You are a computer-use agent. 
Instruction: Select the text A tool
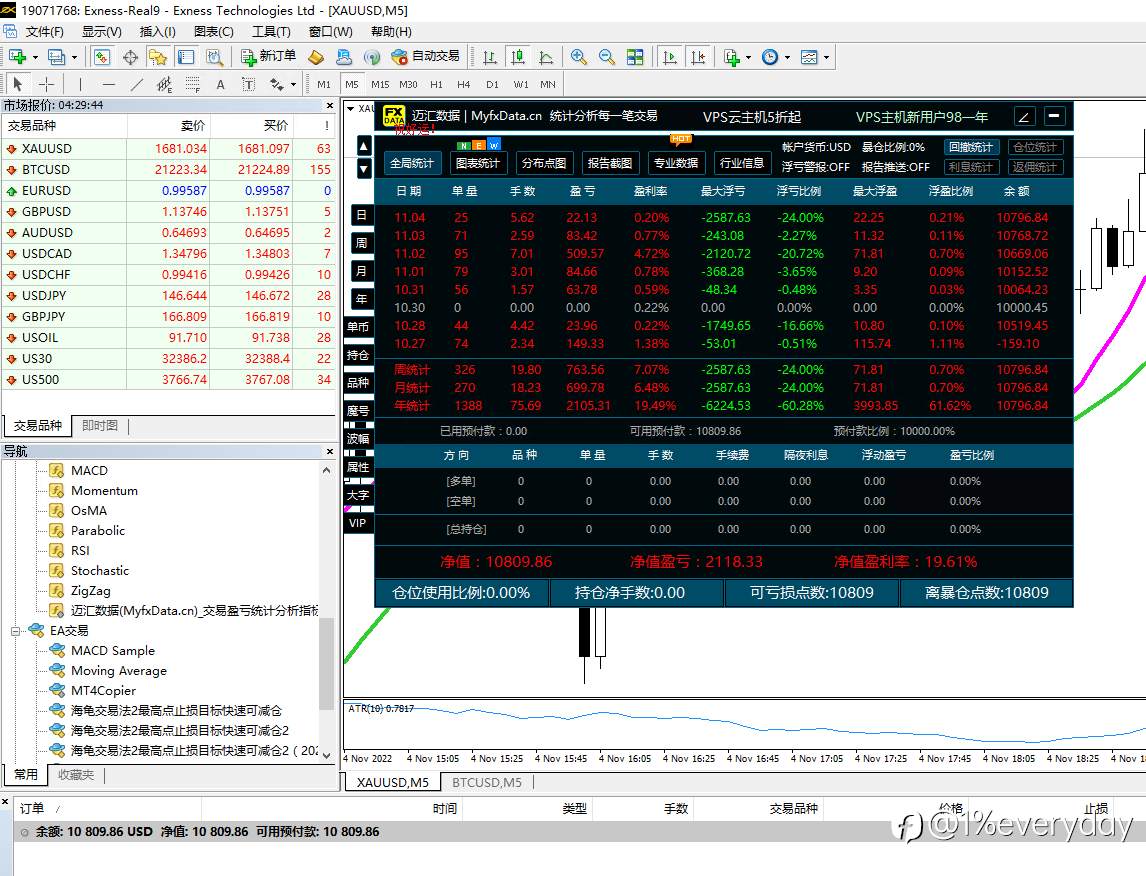pos(220,84)
